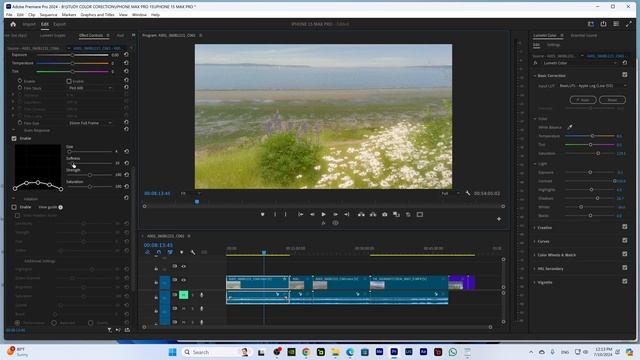The height and width of the screenshot is (360, 640).
Task: Toggle the HSL Secondary checkbox
Action: pyautogui.click(x=624, y=268)
